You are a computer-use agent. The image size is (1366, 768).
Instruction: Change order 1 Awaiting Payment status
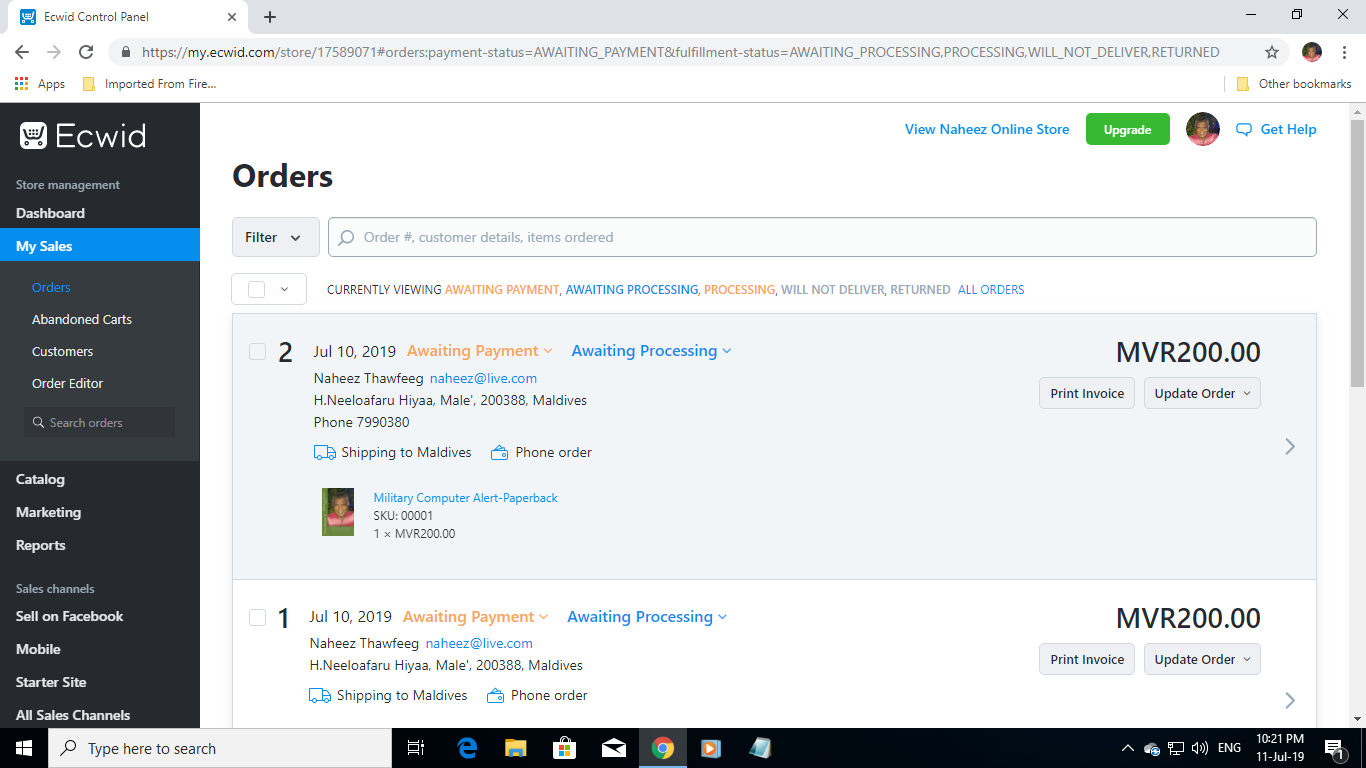click(475, 617)
